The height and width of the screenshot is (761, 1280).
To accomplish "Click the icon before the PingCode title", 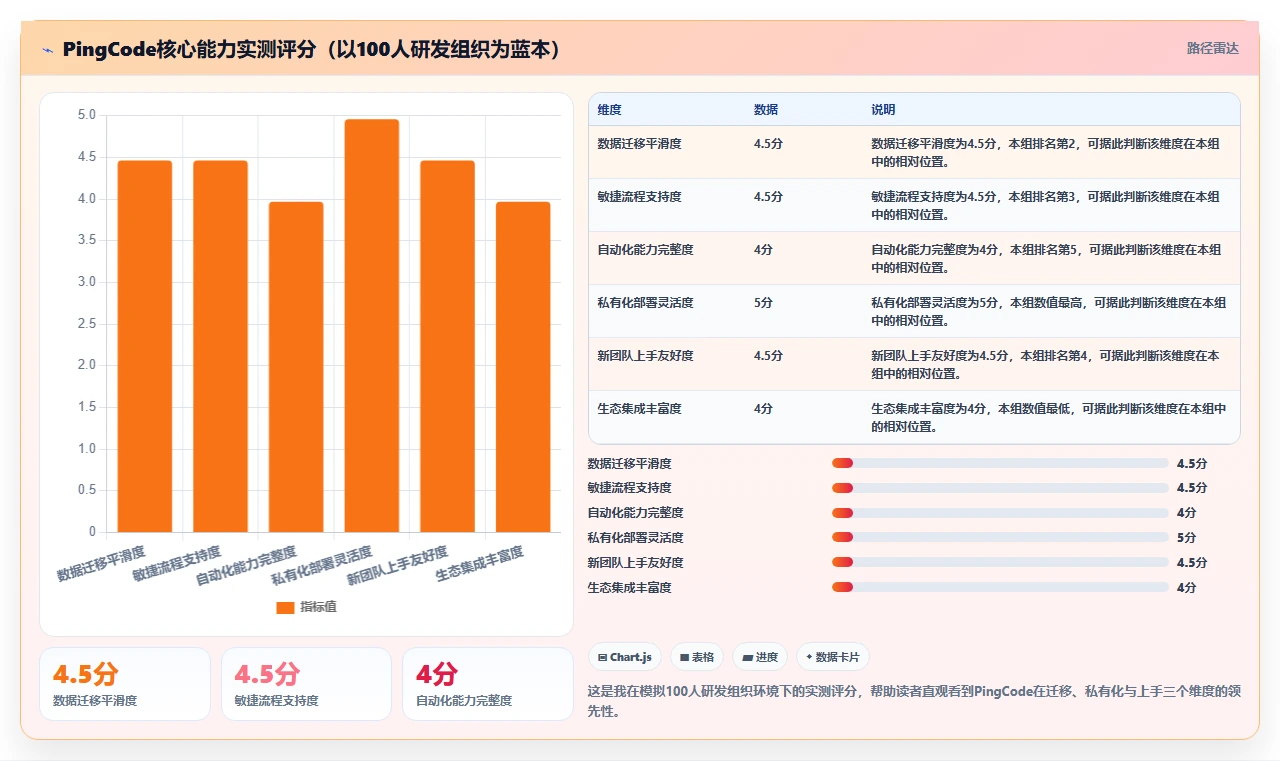I will 47,49.
